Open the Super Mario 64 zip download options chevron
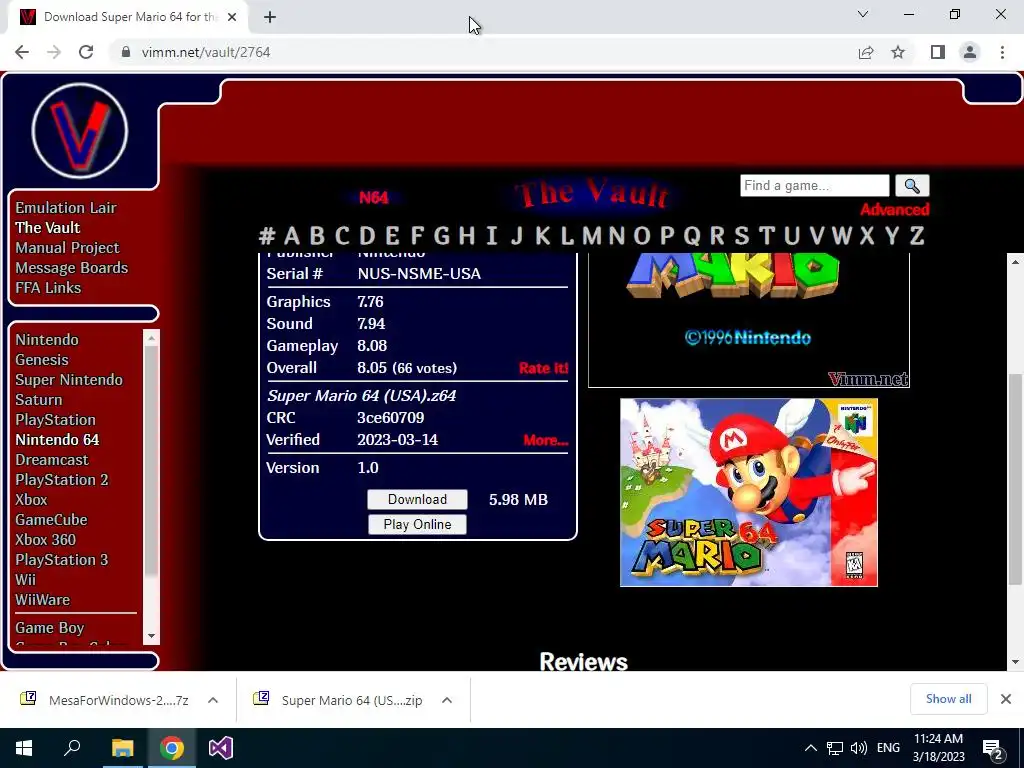The height and width of the screenshot is (768, 1024). (447, 700)
